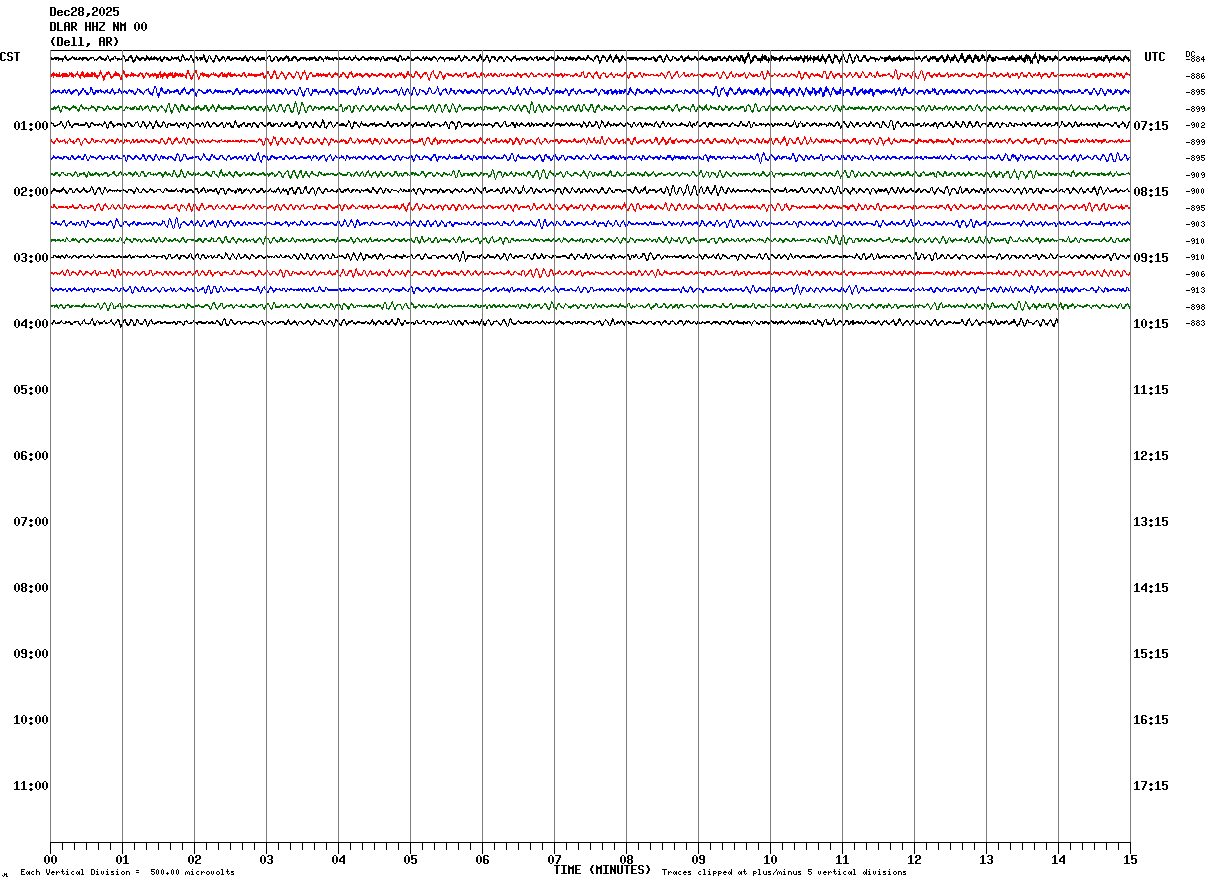Click the 11:15 UTC time label

(1151, 390)
